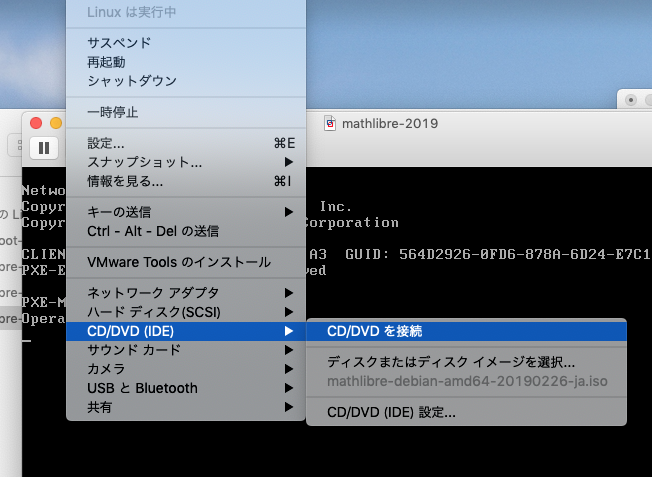Viewport: 652px width, 477px height.
Task: Click 一時停止 to pause the VM
Action: click(x=186, y=112)
